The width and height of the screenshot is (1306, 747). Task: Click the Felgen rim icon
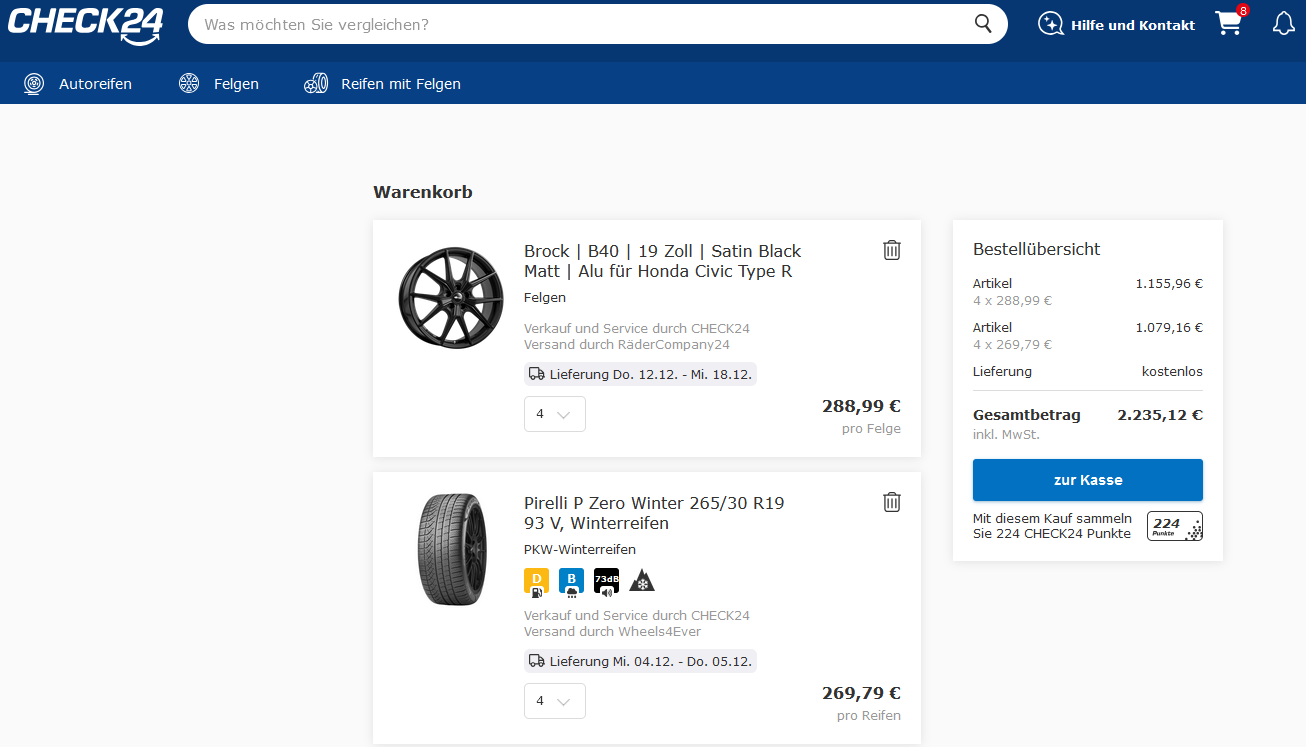(x=189, y=84)
